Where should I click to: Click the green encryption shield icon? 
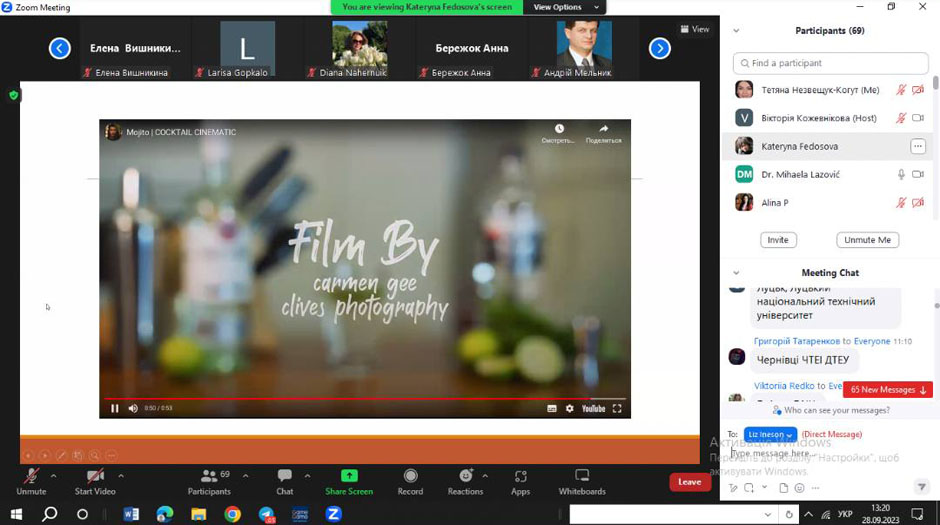point(14,95)
